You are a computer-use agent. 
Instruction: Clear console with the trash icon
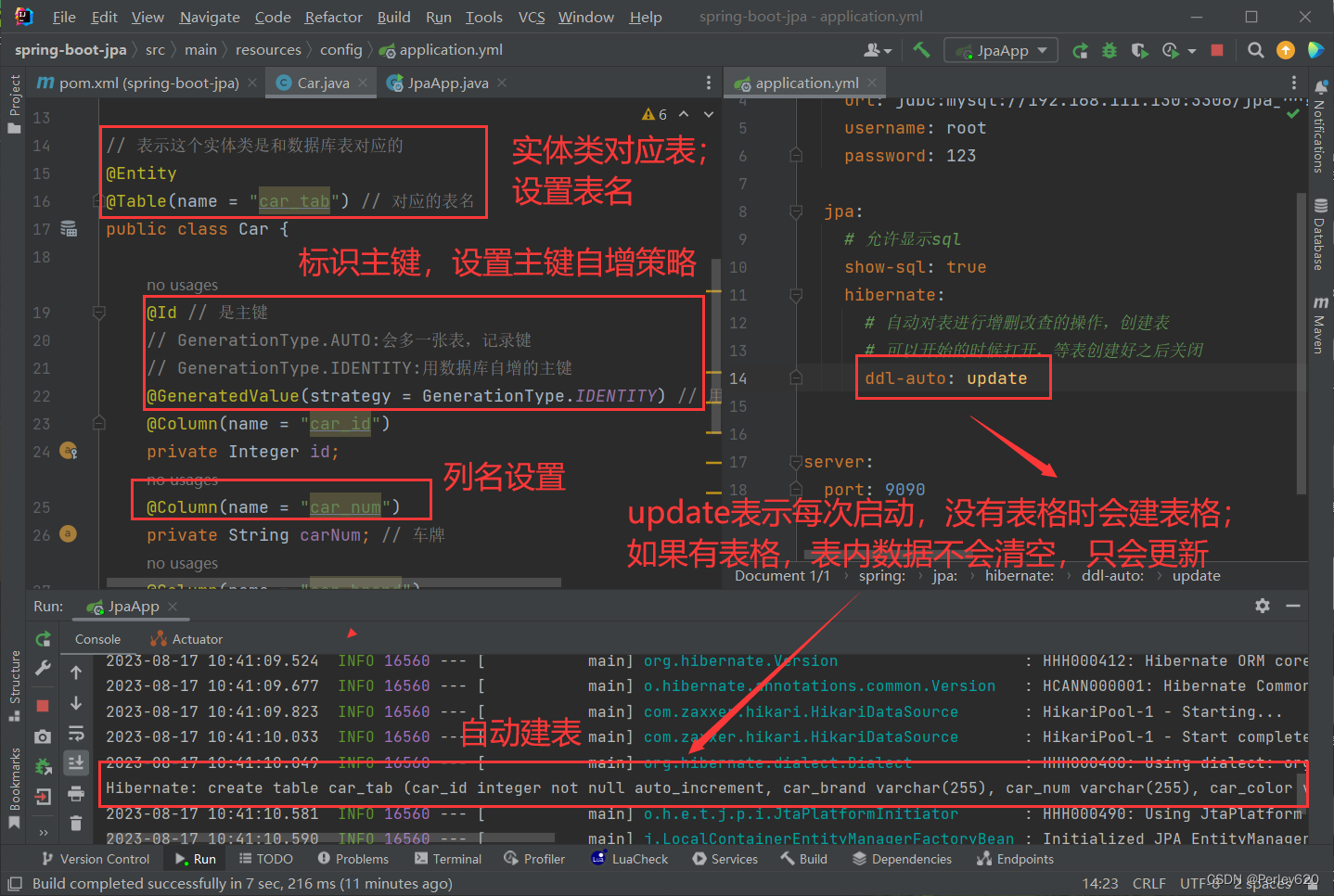[x=76, y=823]
